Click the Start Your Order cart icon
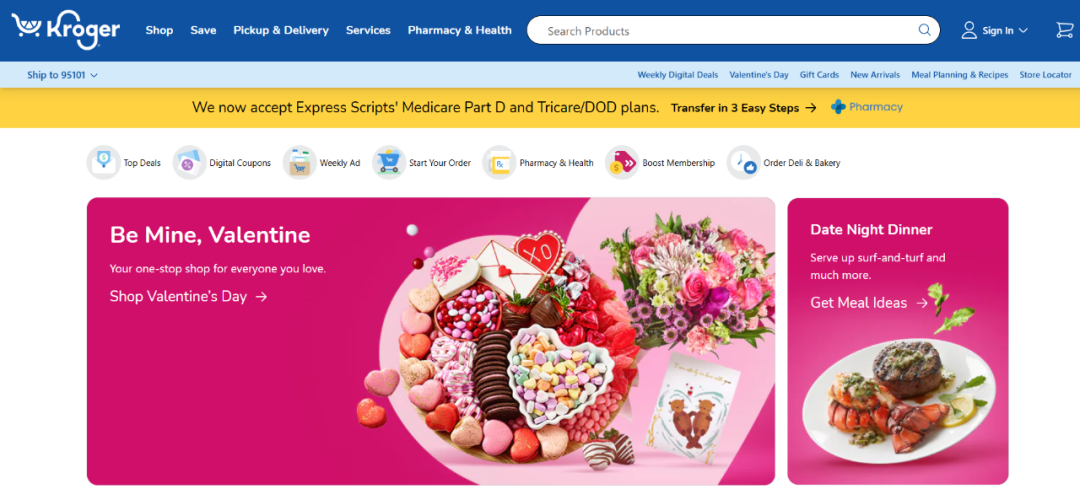 coord(389,163)
